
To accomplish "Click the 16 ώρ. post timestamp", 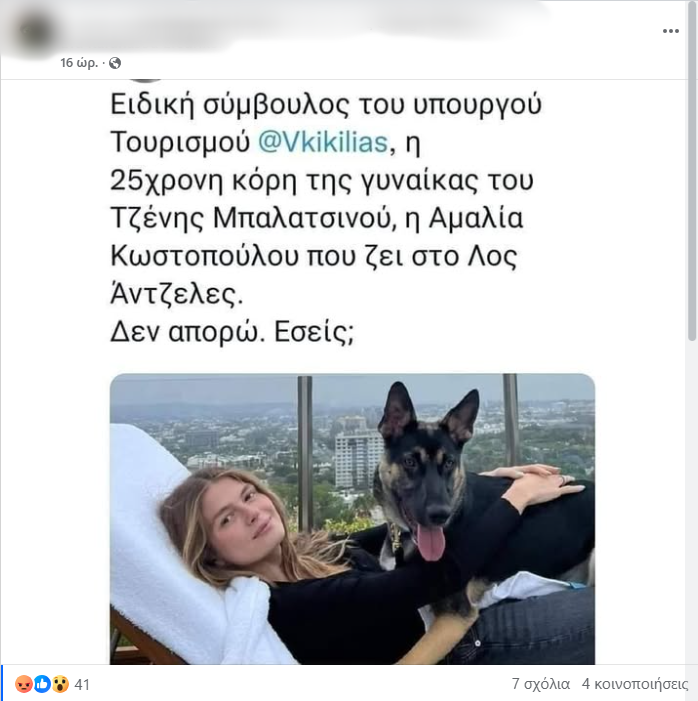I will tap(79, 63).
